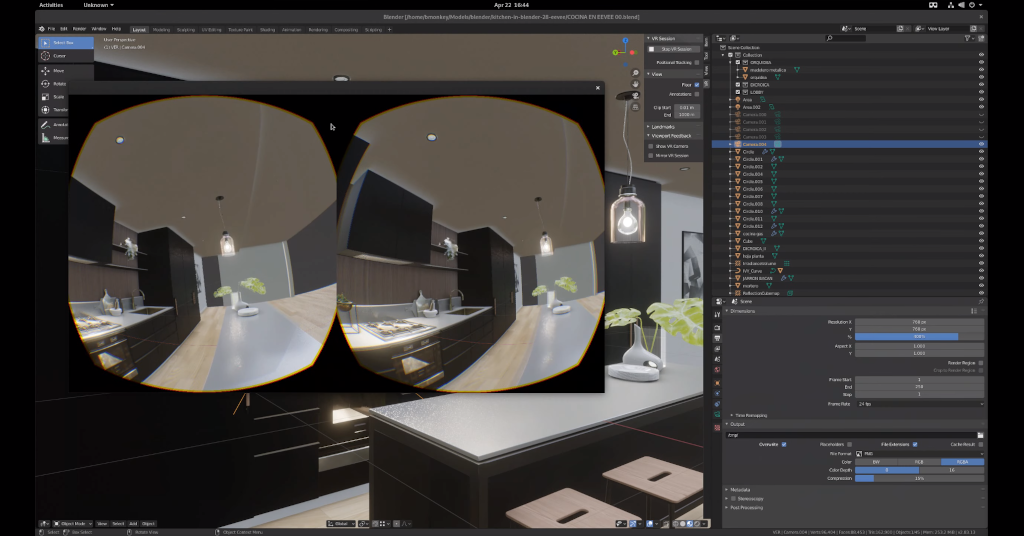The image size is (1024, 536).
Task: Enable Show VR Camera checkbox
Action: click(651, 146)
